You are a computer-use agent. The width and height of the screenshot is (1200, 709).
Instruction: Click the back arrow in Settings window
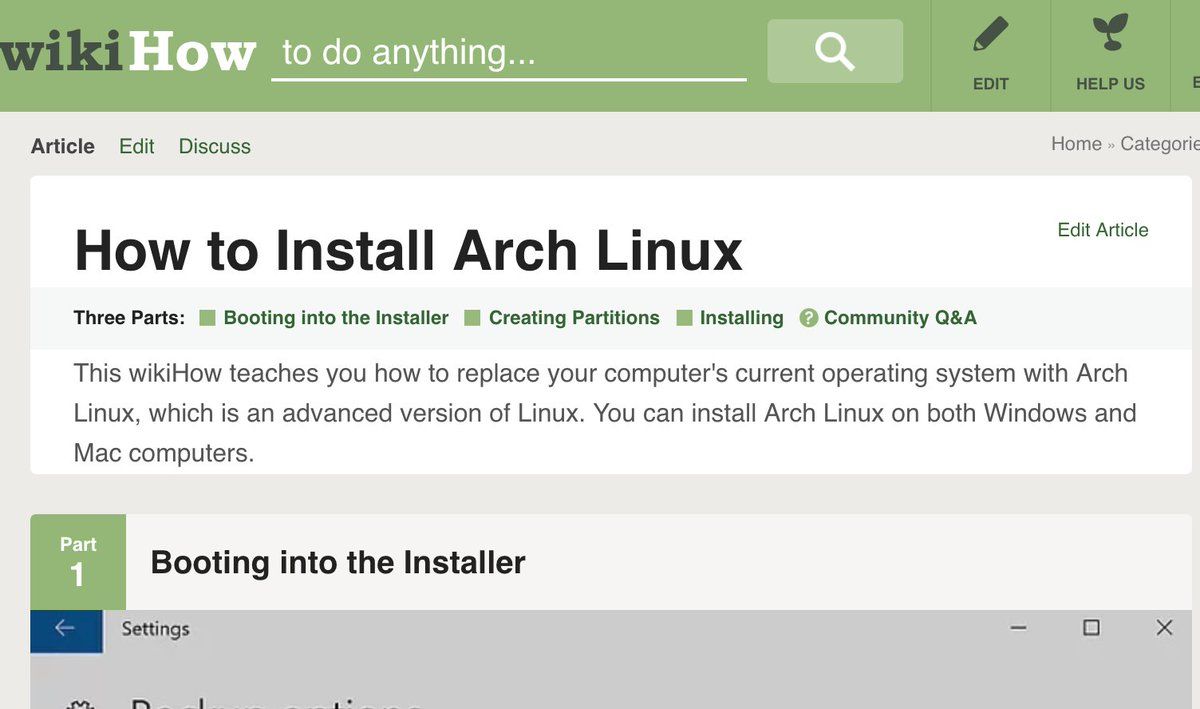tap(66, 628)
